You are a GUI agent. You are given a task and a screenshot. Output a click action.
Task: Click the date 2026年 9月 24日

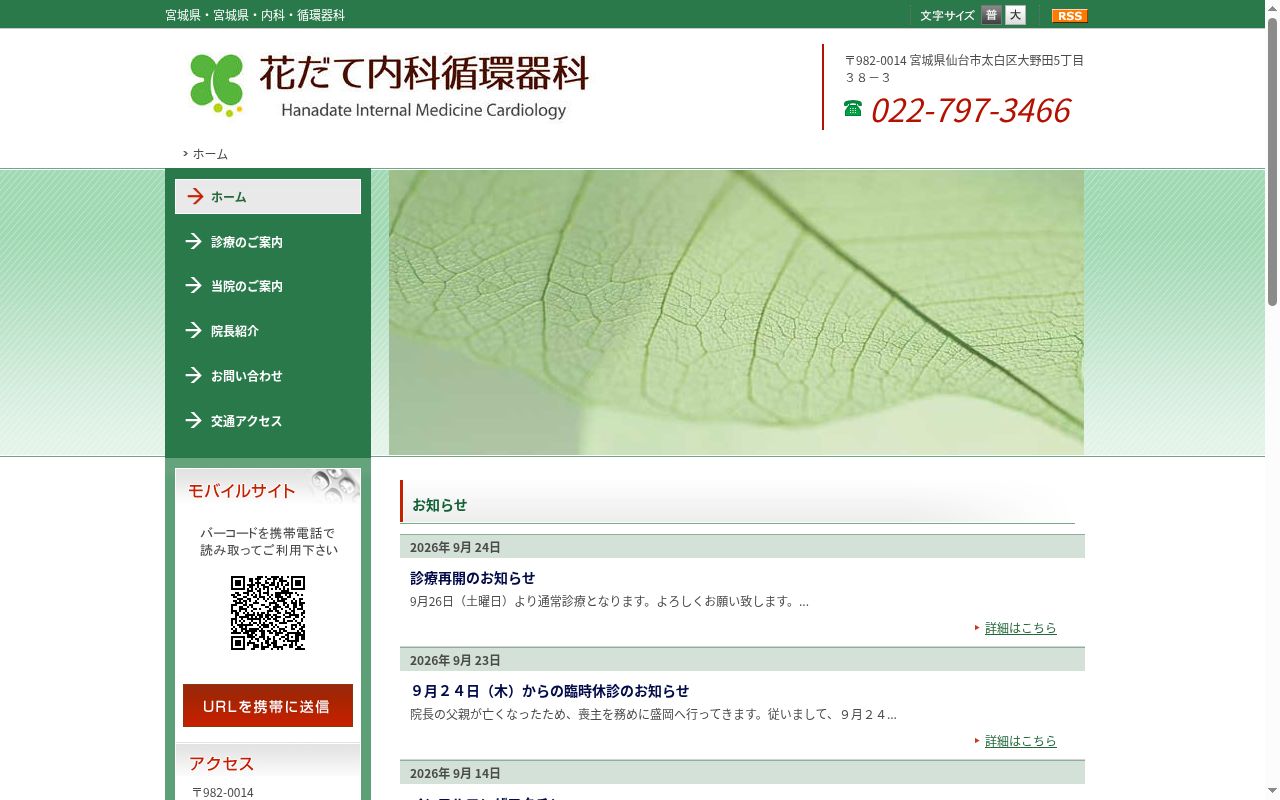tap(455, 547)
